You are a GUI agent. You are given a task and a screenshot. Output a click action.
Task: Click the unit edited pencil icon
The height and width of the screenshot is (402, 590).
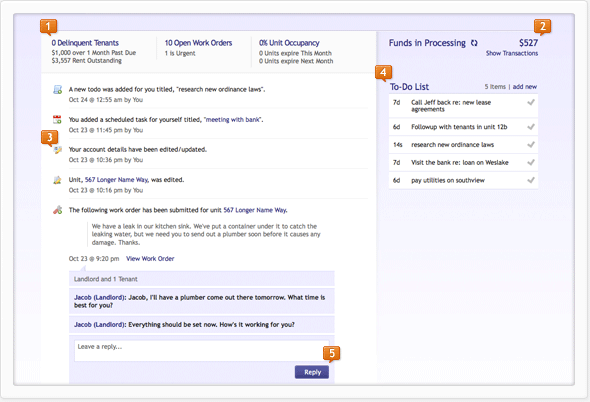click(57, 180)
